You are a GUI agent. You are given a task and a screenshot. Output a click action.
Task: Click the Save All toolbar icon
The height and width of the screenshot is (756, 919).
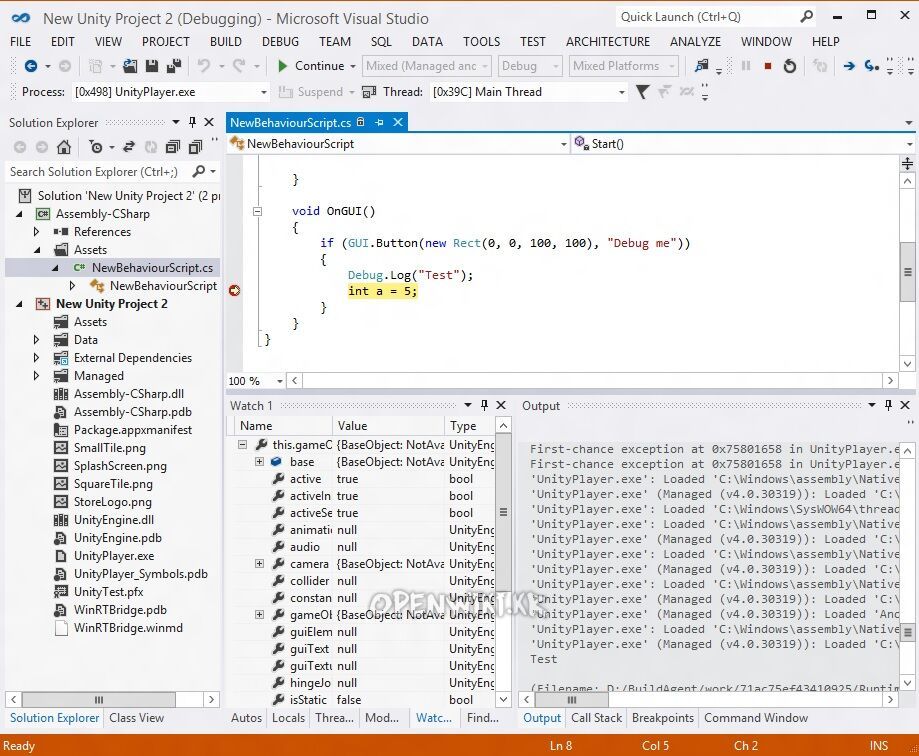pyautogui.click(x=173, y=66)
